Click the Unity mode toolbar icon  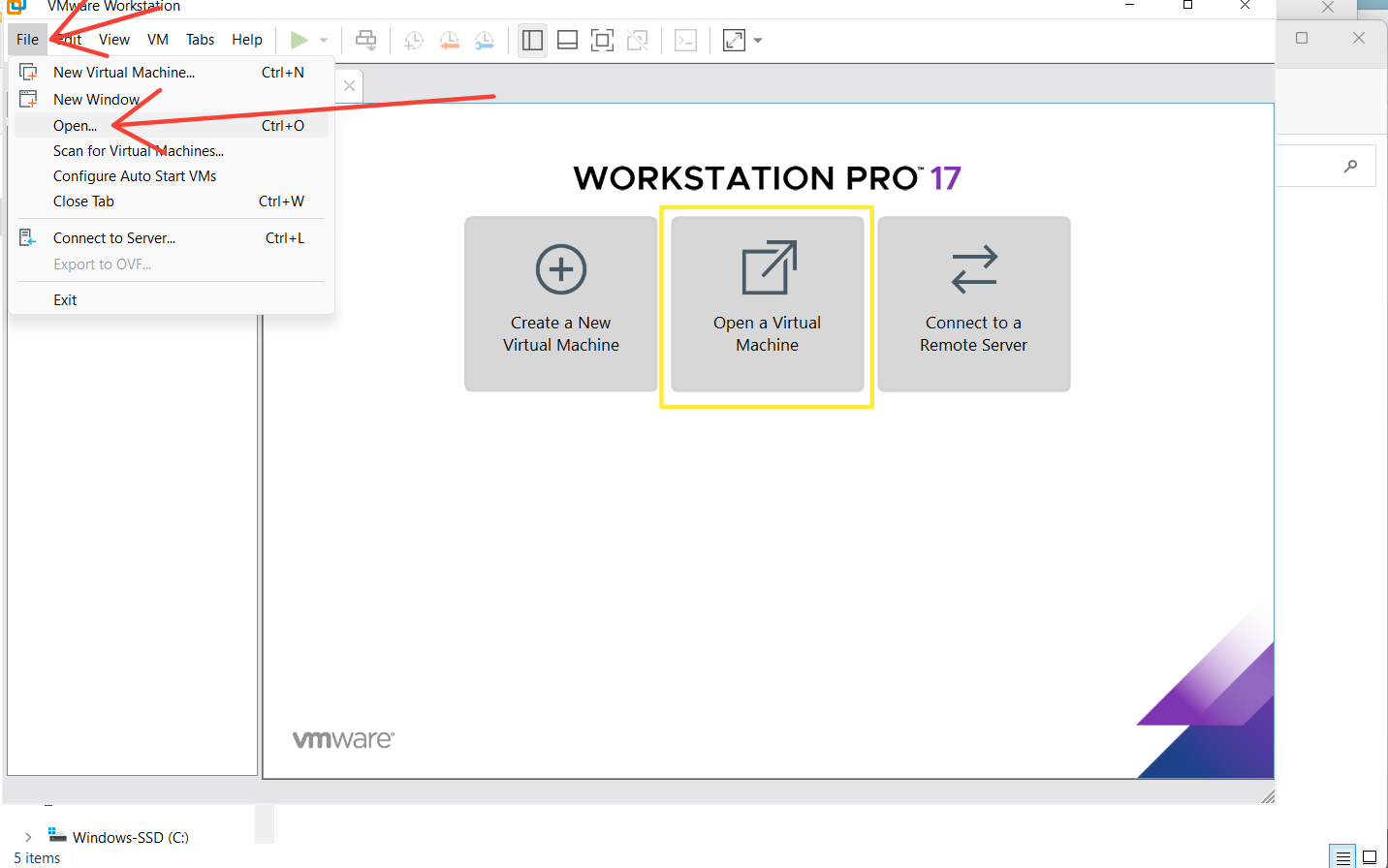click(x=638, y=40)
